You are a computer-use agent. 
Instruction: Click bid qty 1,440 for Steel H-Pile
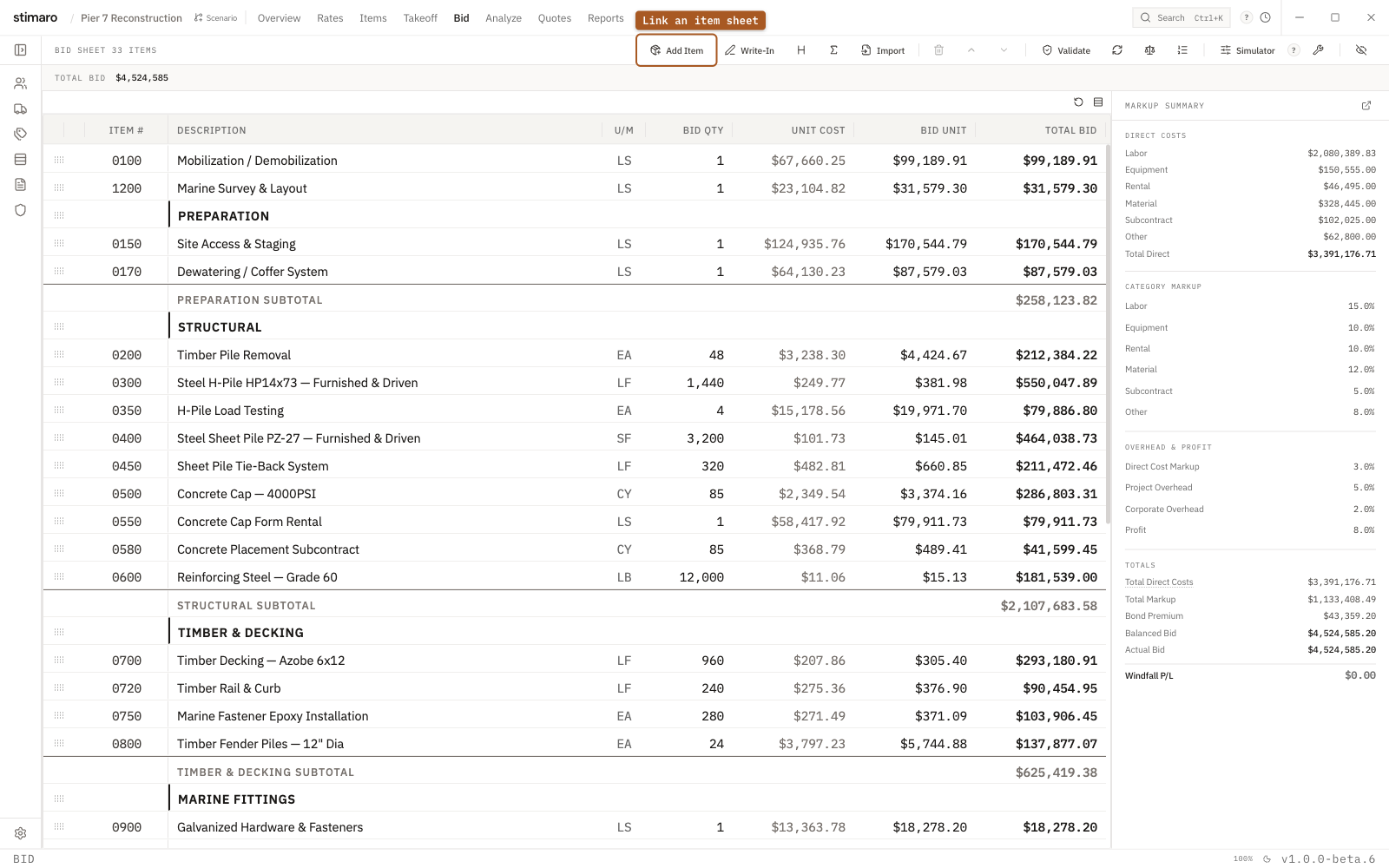(705, 383)
